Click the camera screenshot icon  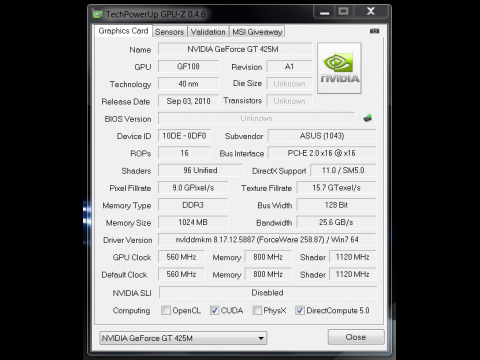point(374,31)
